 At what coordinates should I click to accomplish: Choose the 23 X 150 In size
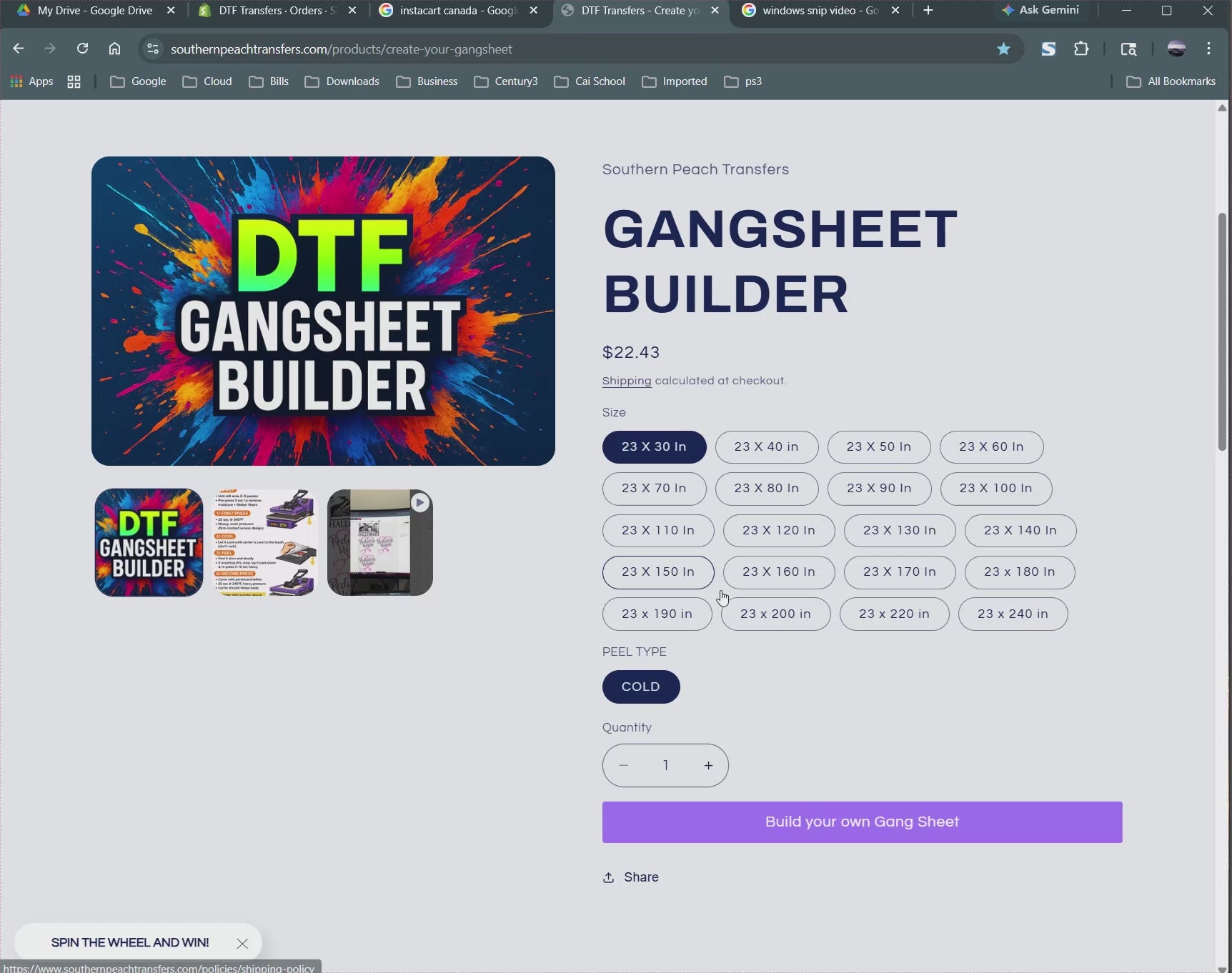click(x=657, y=572)
